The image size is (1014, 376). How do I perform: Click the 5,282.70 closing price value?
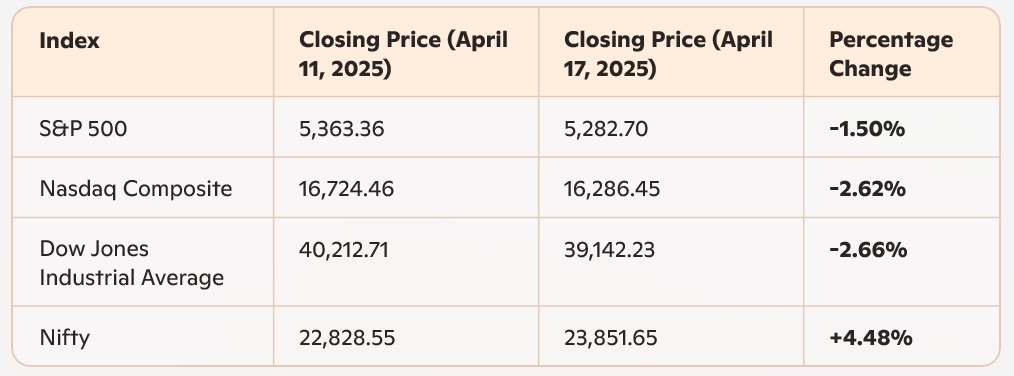[606, 129]
